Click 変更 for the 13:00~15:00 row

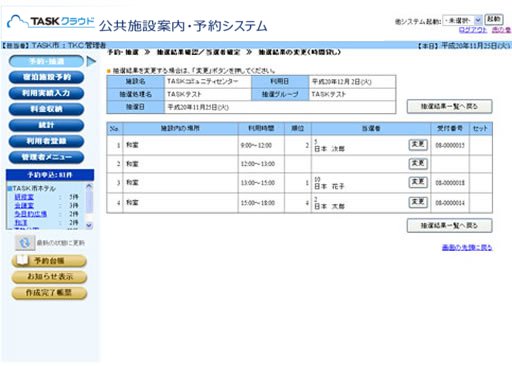(x=418, y=182)
